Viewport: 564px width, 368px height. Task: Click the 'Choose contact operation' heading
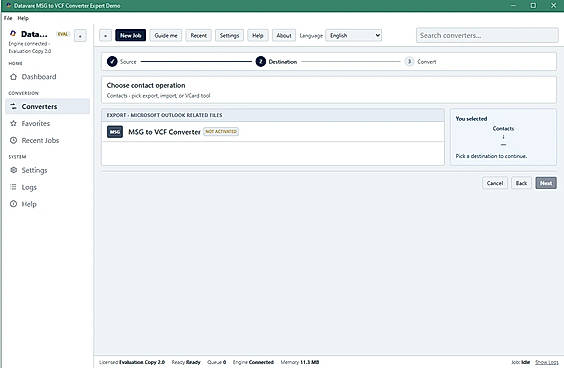146,85
